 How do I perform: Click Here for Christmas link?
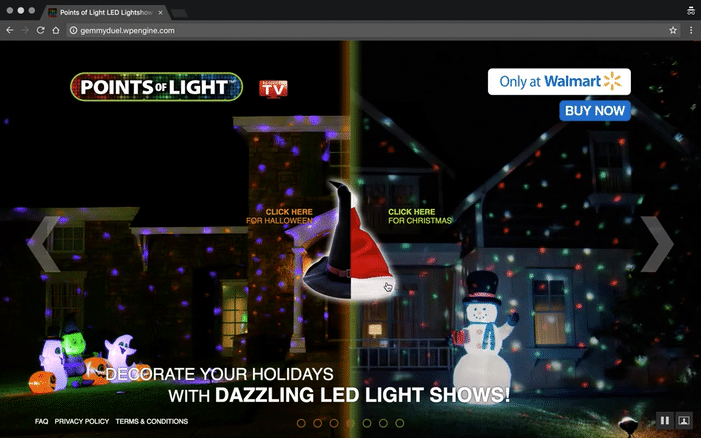click(420, 216)
